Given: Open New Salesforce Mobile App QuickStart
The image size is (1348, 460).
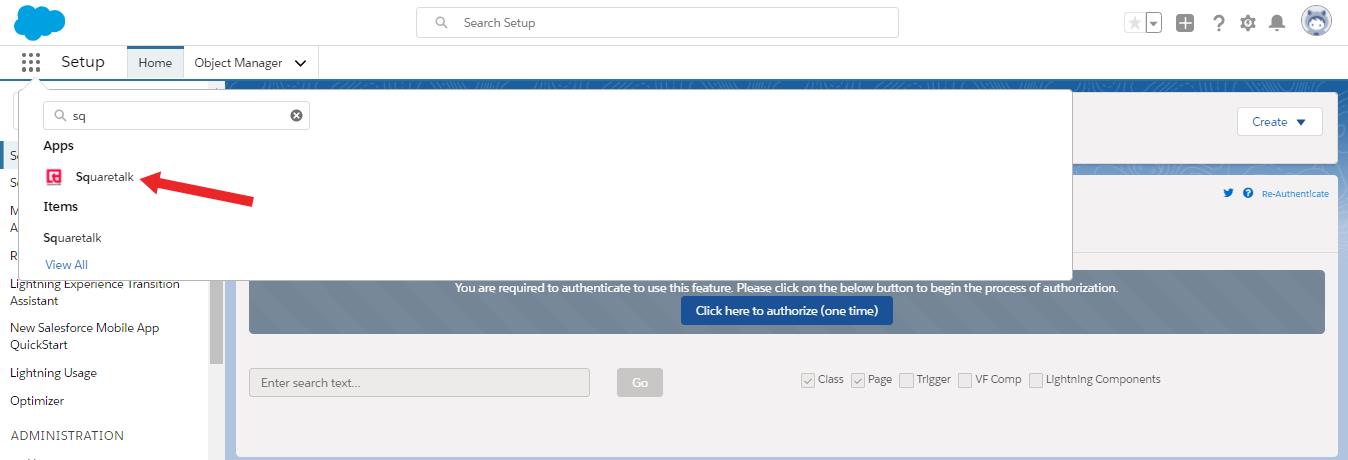Looking at the screenshot, I should tap(84, 336).
